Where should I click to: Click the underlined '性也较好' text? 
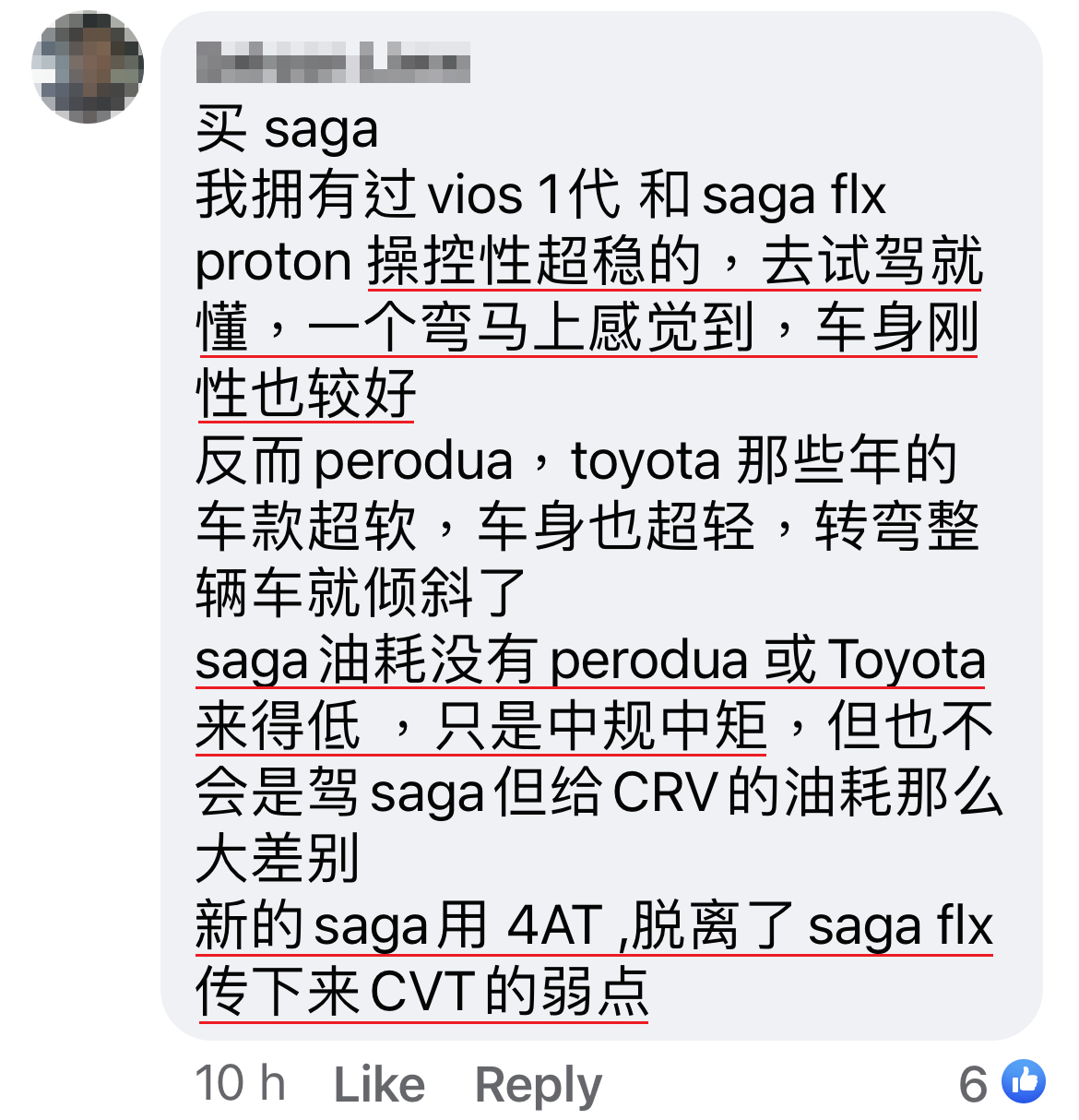pyautogui.click(x=305, y=394)
